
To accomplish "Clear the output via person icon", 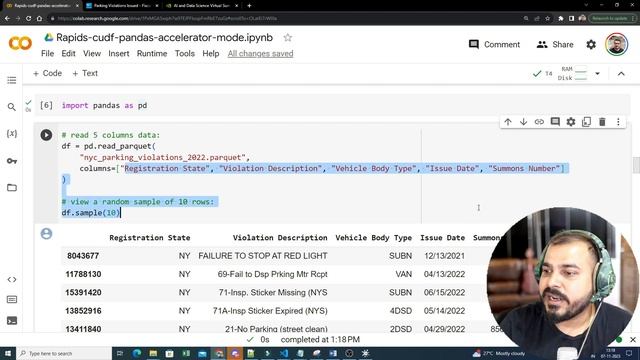I will coord(47,233).
